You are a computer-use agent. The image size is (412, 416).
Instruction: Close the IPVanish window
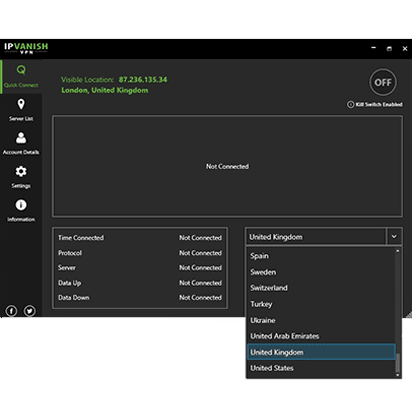coord(405,49)
